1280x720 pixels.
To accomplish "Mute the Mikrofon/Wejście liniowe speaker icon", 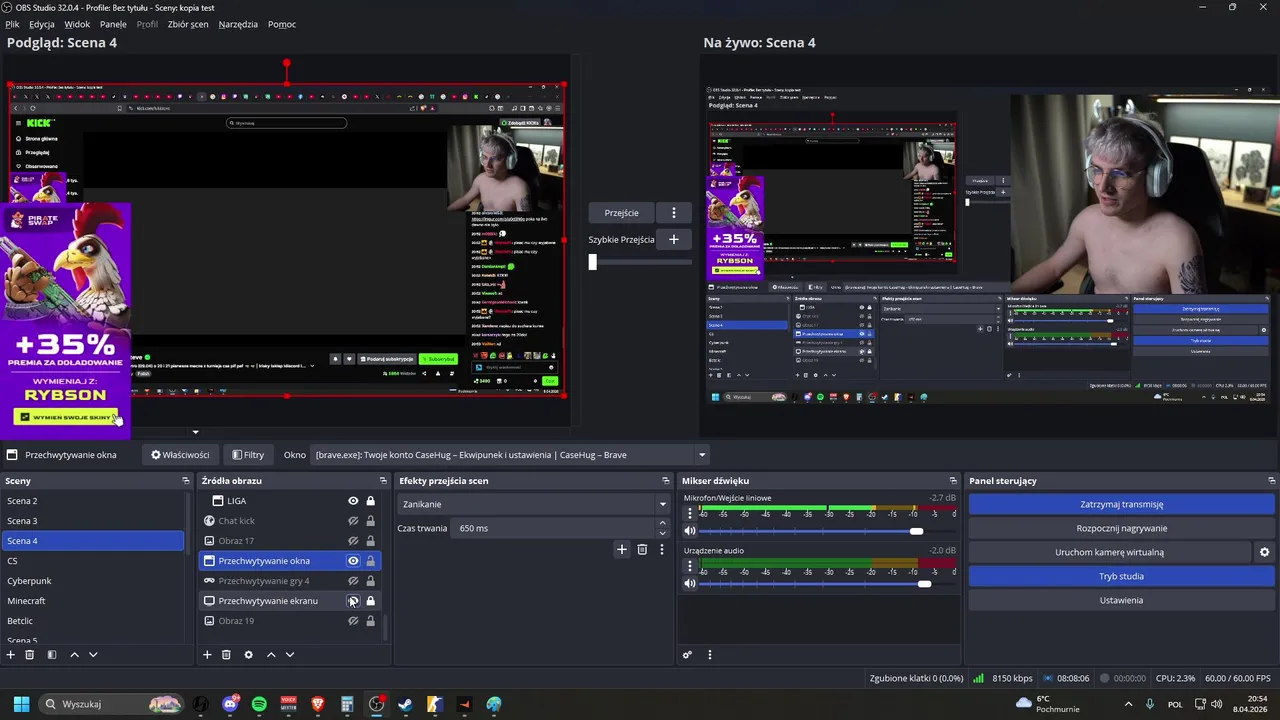I will [x=689, y=531].
